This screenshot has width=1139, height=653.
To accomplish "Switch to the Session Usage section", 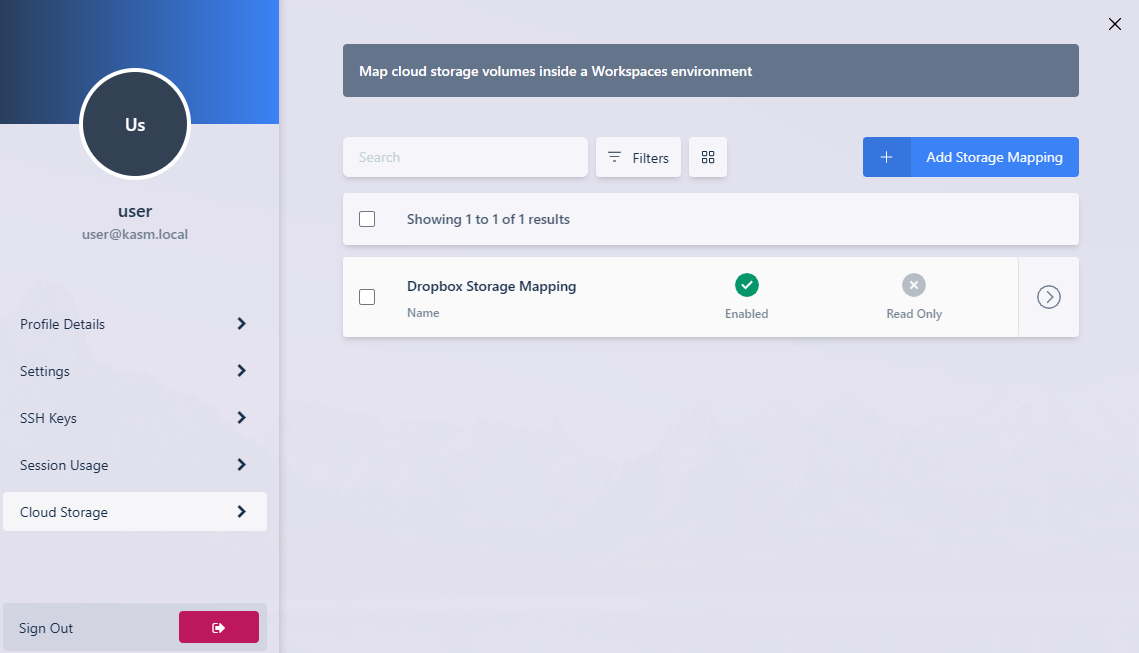I will tap(135, 464).
